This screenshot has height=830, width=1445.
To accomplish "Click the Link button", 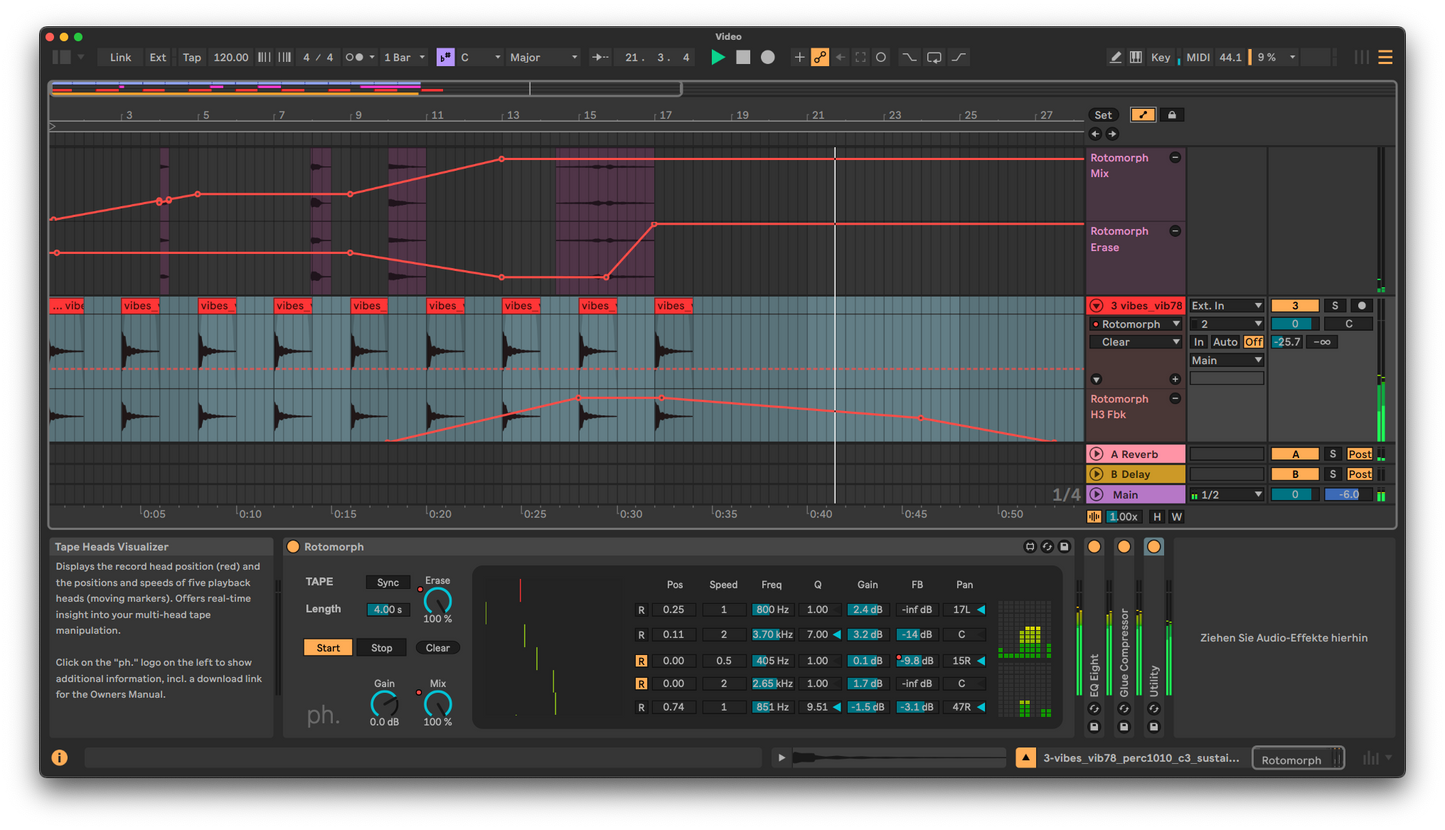I will tap(121, 58).
